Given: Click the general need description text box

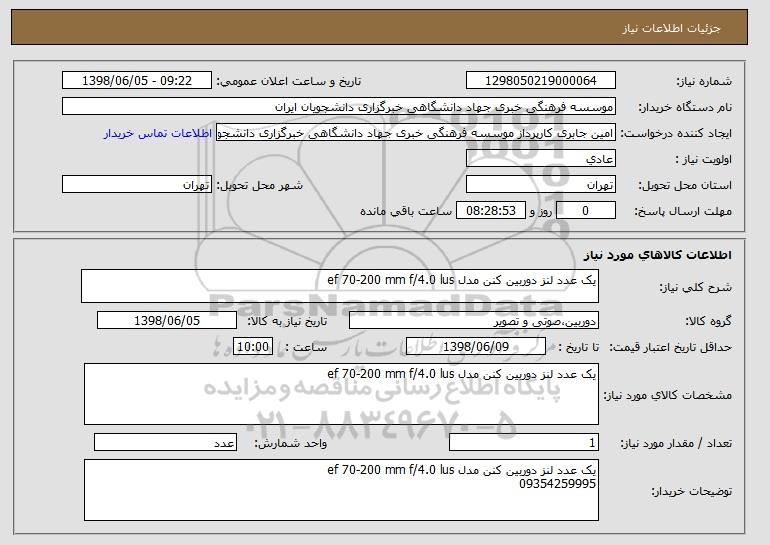Looking at the screenshot, I should coord(340,286).
